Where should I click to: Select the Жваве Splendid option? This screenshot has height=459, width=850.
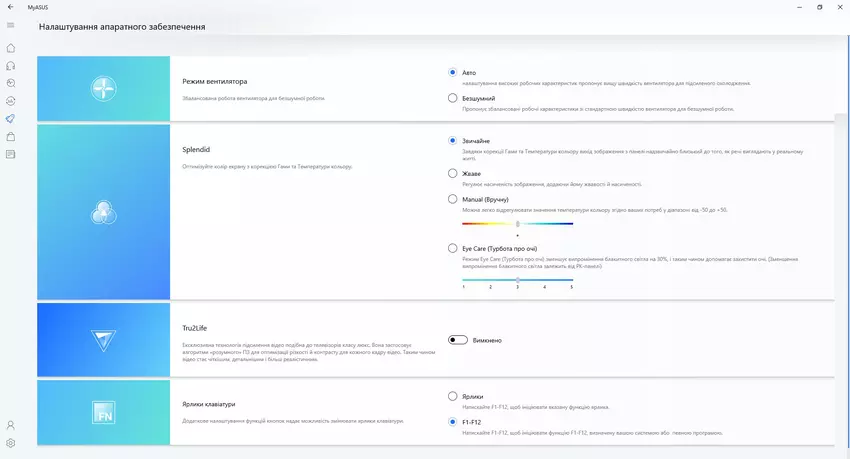453,173
